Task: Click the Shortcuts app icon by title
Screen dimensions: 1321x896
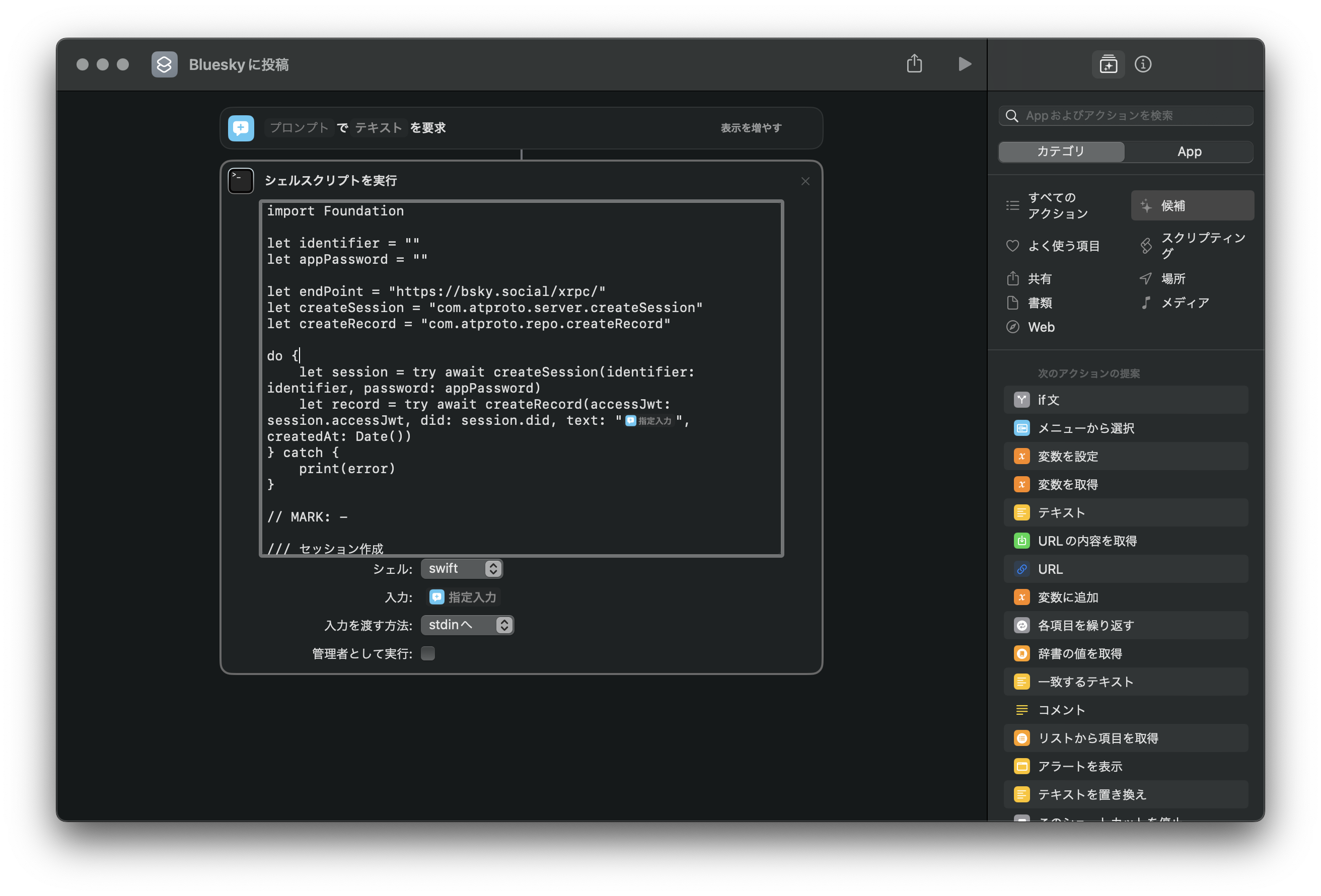Action: tap(164, 64)
